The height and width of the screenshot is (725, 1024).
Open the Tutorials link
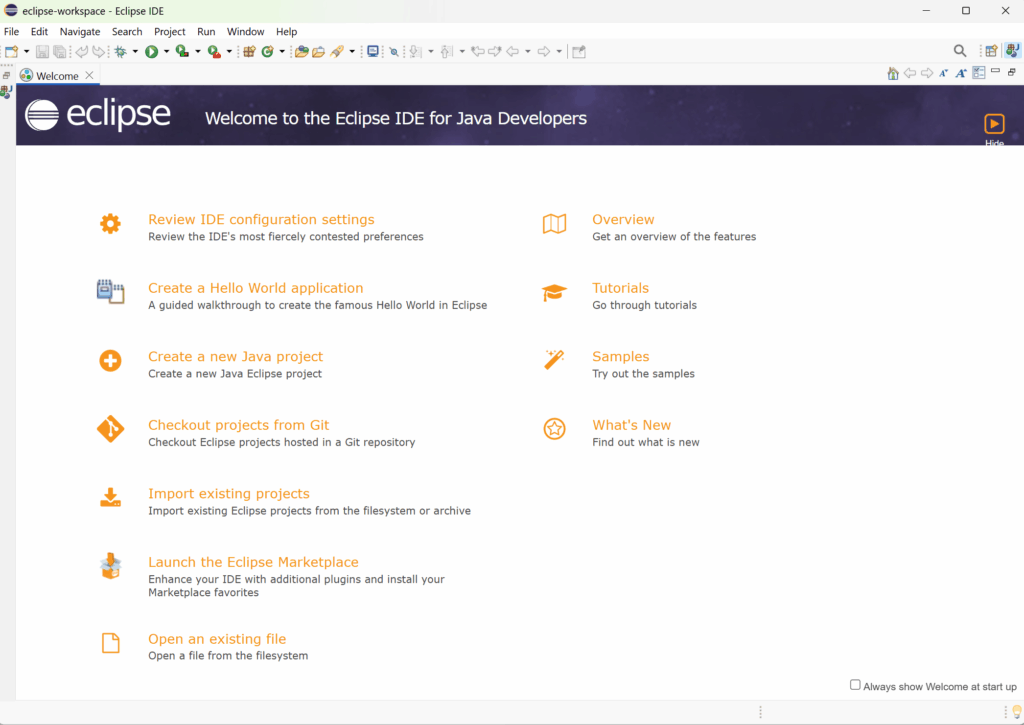point(620,288)
